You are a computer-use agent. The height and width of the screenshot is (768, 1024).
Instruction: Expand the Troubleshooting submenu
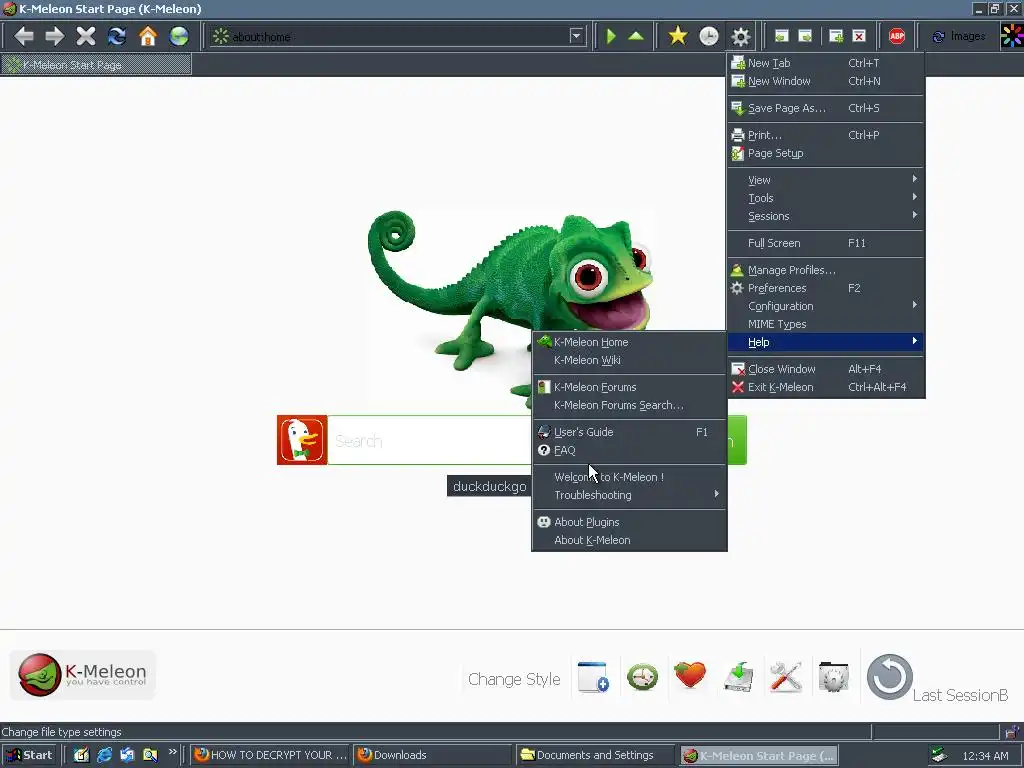pos(630,495)
